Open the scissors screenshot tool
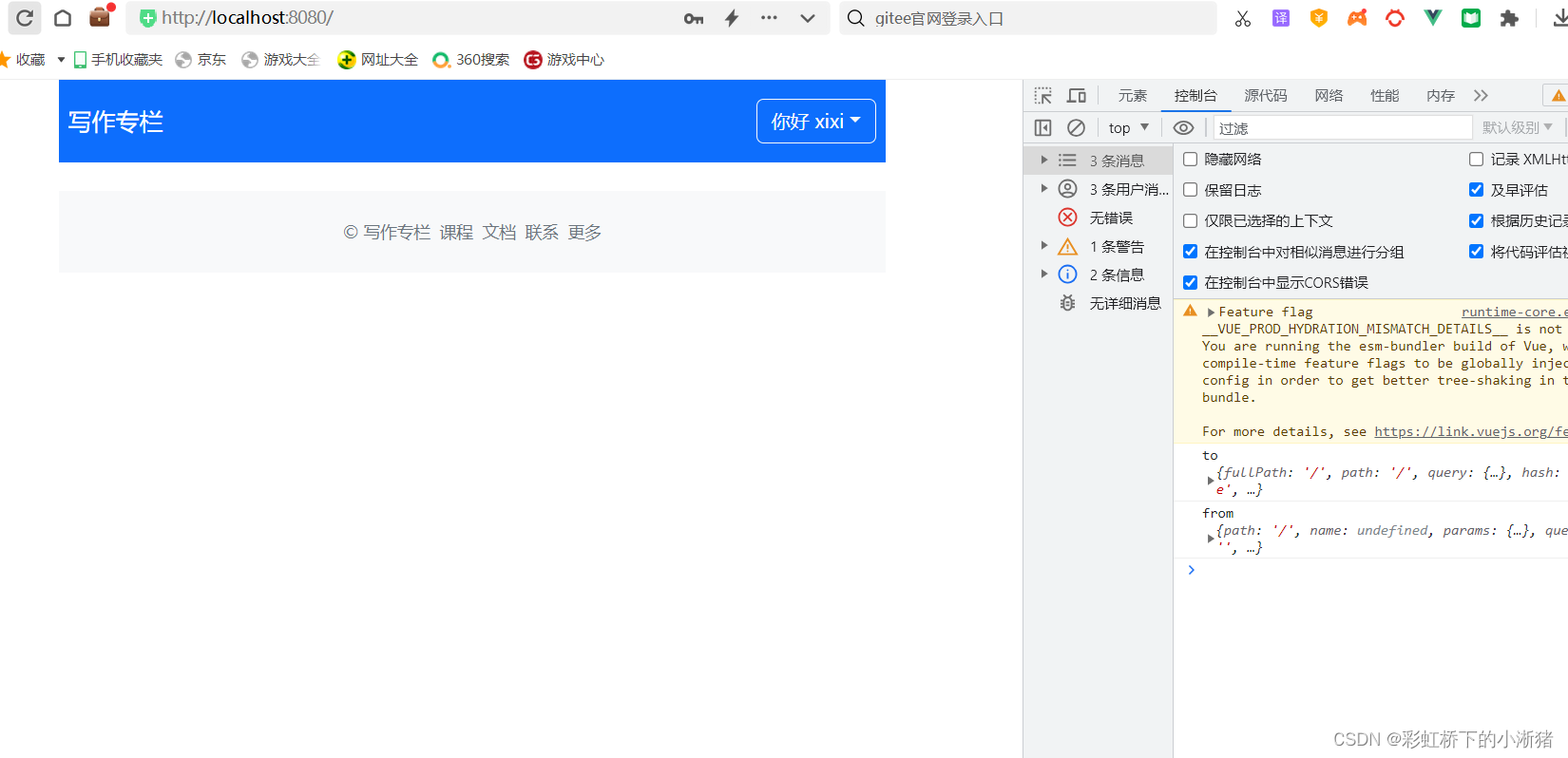 [x=1243, y=18]
